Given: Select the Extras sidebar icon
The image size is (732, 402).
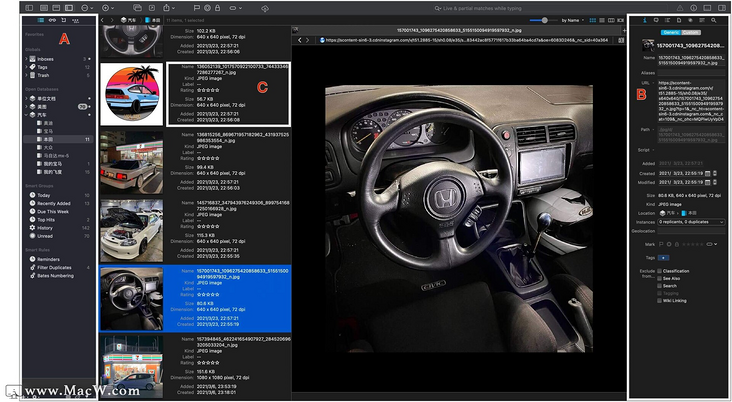Looking at the screenshot, I should click(76, 21).
